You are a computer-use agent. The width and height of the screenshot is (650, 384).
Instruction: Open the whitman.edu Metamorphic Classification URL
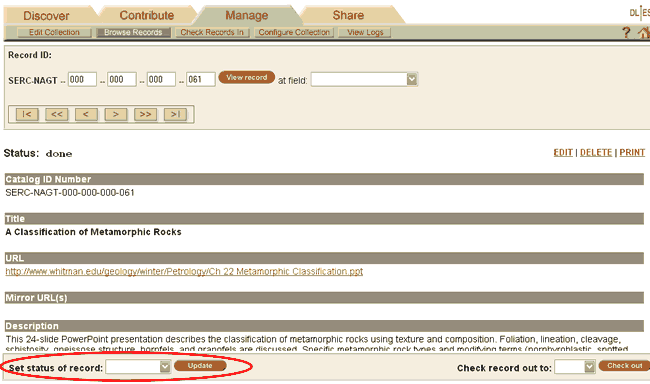coord(184,272)
